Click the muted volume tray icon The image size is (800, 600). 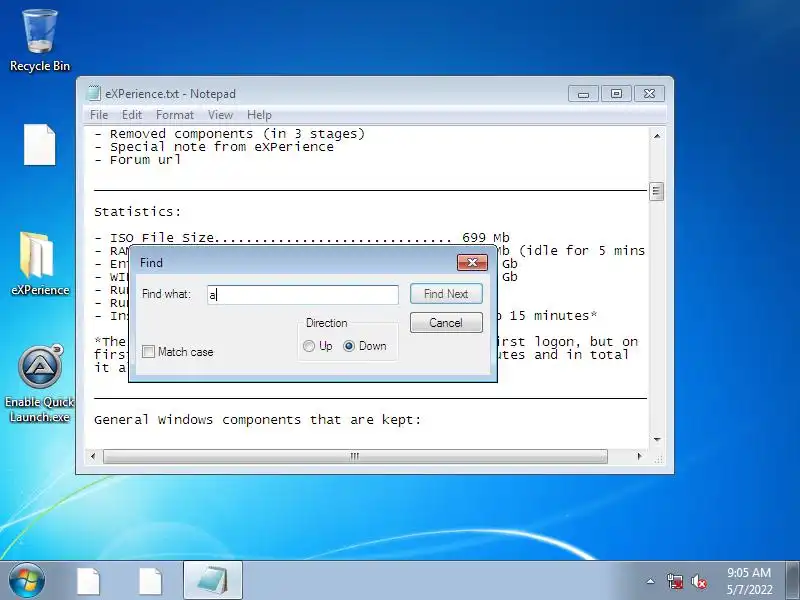coord(699,581)
